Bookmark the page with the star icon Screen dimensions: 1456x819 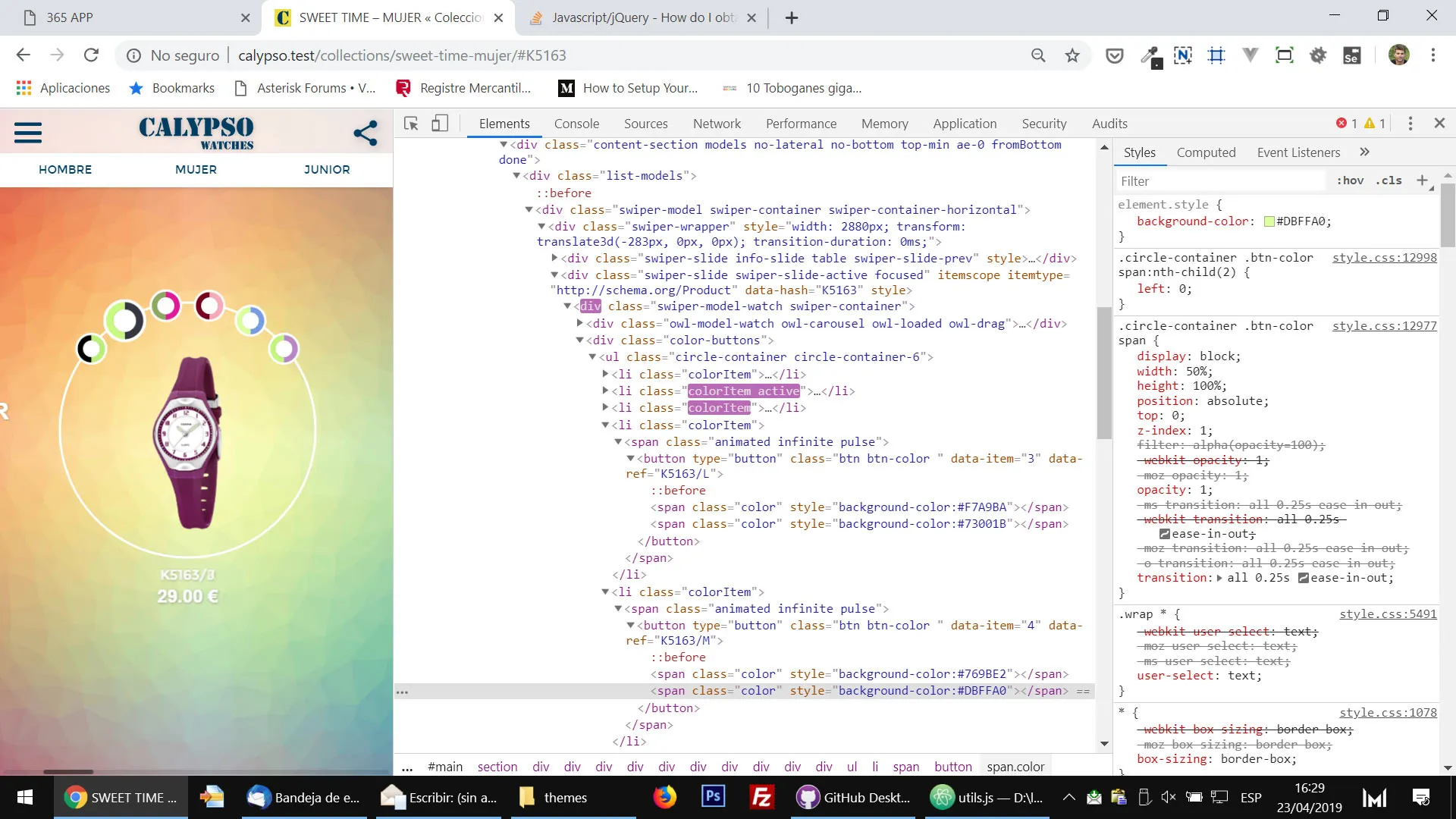coord(1072,55)
